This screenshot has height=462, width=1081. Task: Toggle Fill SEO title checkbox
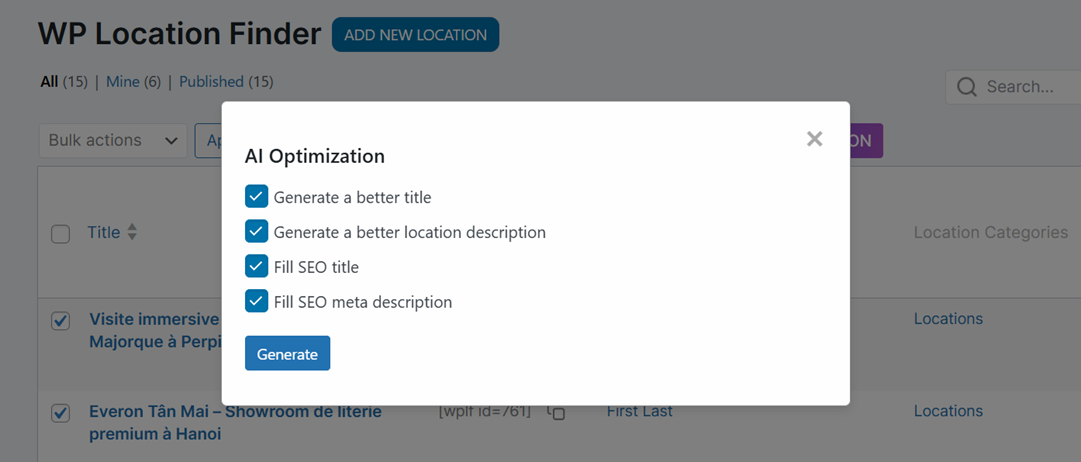(256, 266)
